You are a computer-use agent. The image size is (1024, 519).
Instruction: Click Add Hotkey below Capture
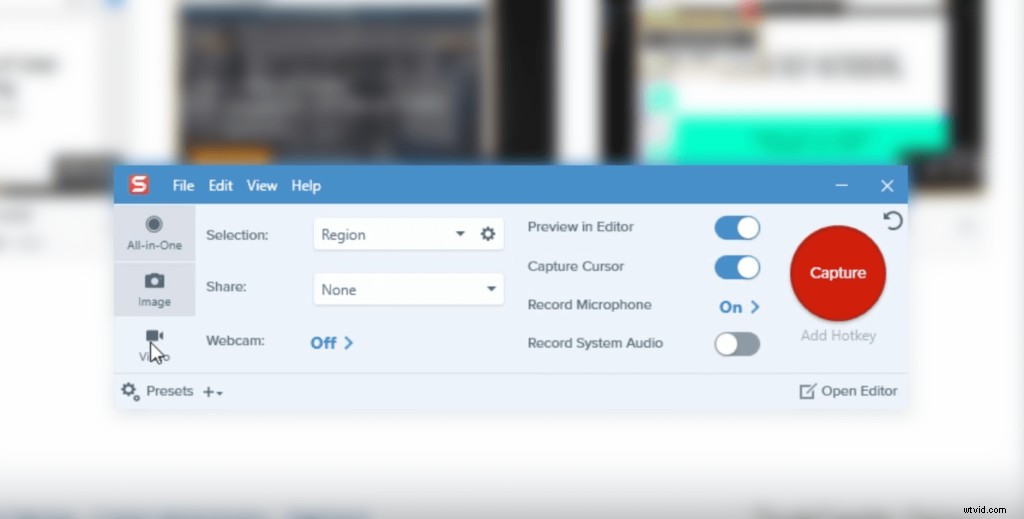click(x=839, y=336)
